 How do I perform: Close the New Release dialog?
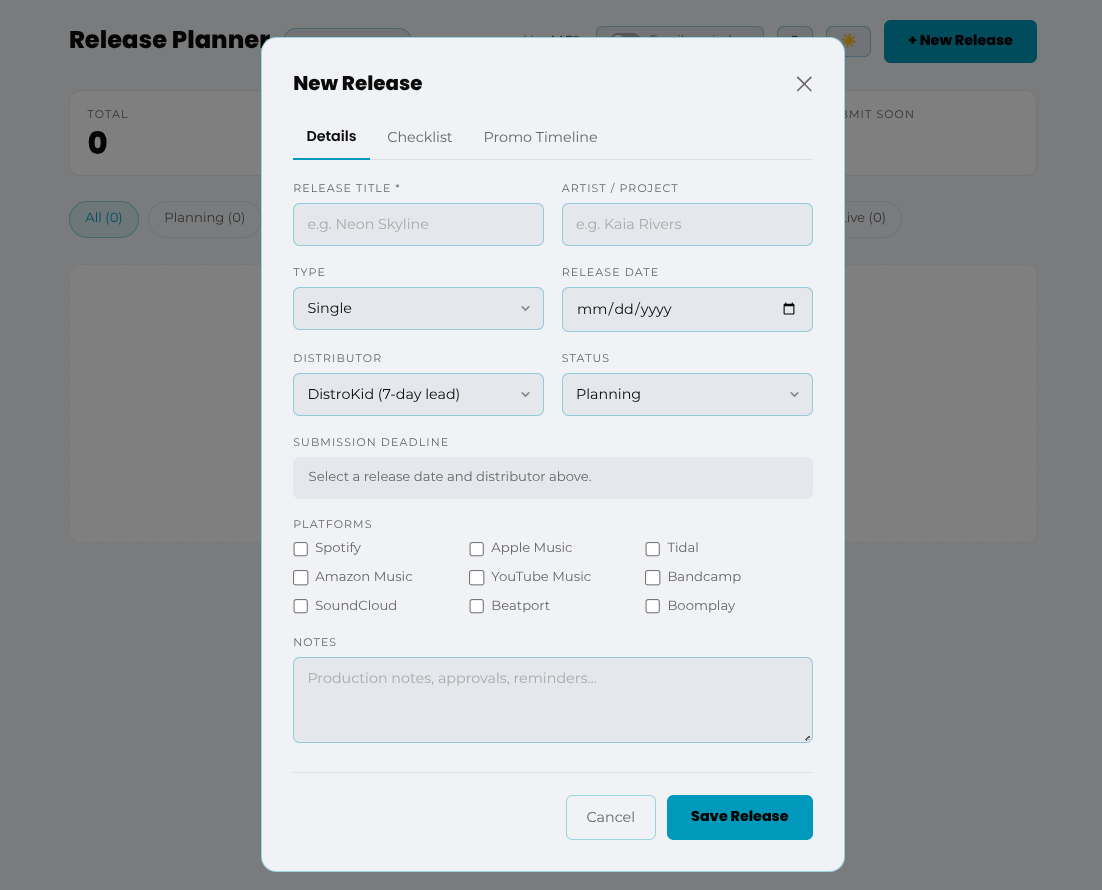pos(804,84)
